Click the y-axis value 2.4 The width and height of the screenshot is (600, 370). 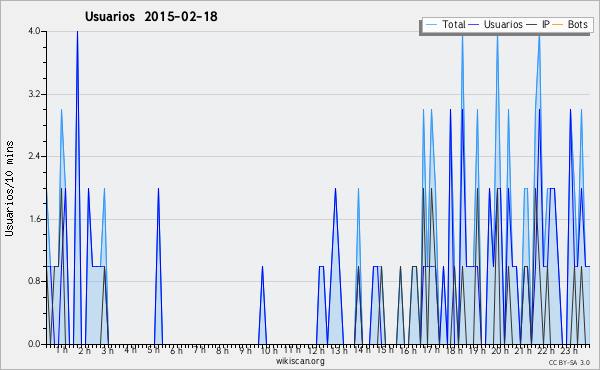click(x=34, y=156)
